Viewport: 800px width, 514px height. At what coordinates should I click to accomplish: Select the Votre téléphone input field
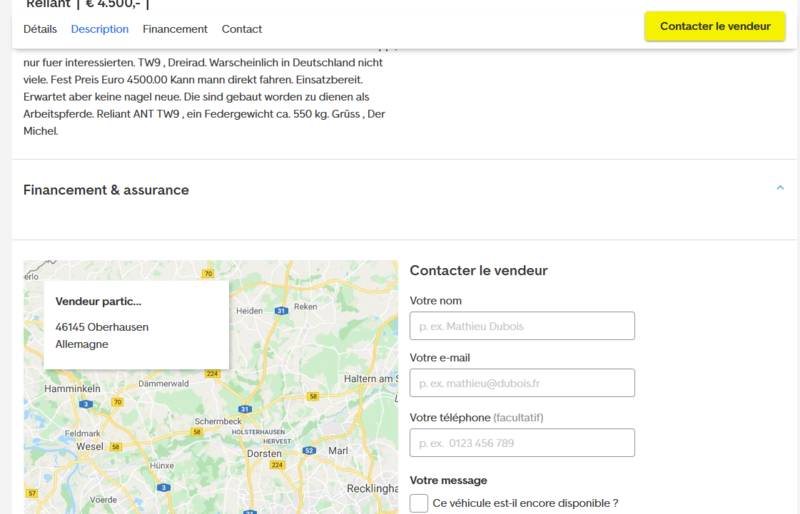pos(522,443)
